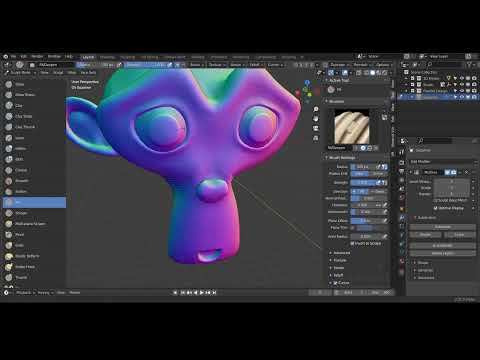Select the Draw sculpt brush
Image resolution: width=480 pixels, height=360 pixels.
[x=34, y=84]
